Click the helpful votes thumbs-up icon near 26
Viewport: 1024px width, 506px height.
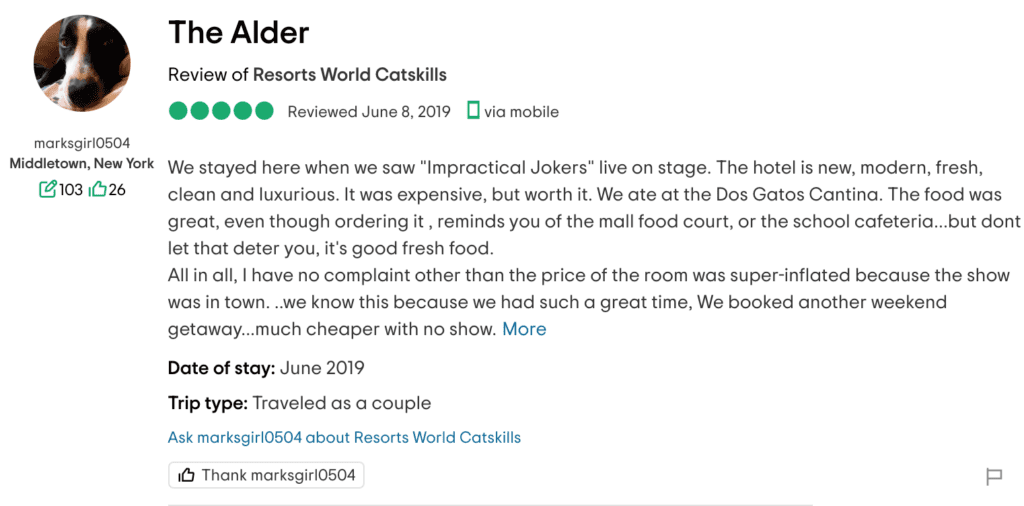pyautogui.click(x=97, y=189)
